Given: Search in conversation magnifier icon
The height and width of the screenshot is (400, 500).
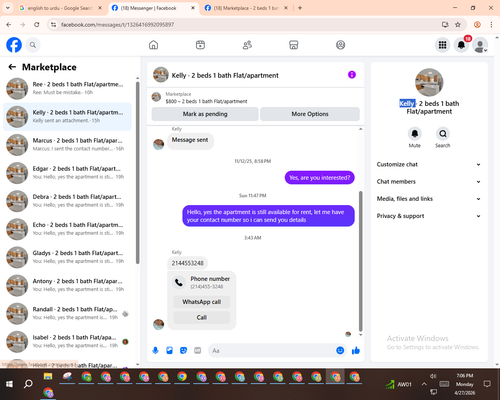Looking at the screenshot, I should point(443,134).
